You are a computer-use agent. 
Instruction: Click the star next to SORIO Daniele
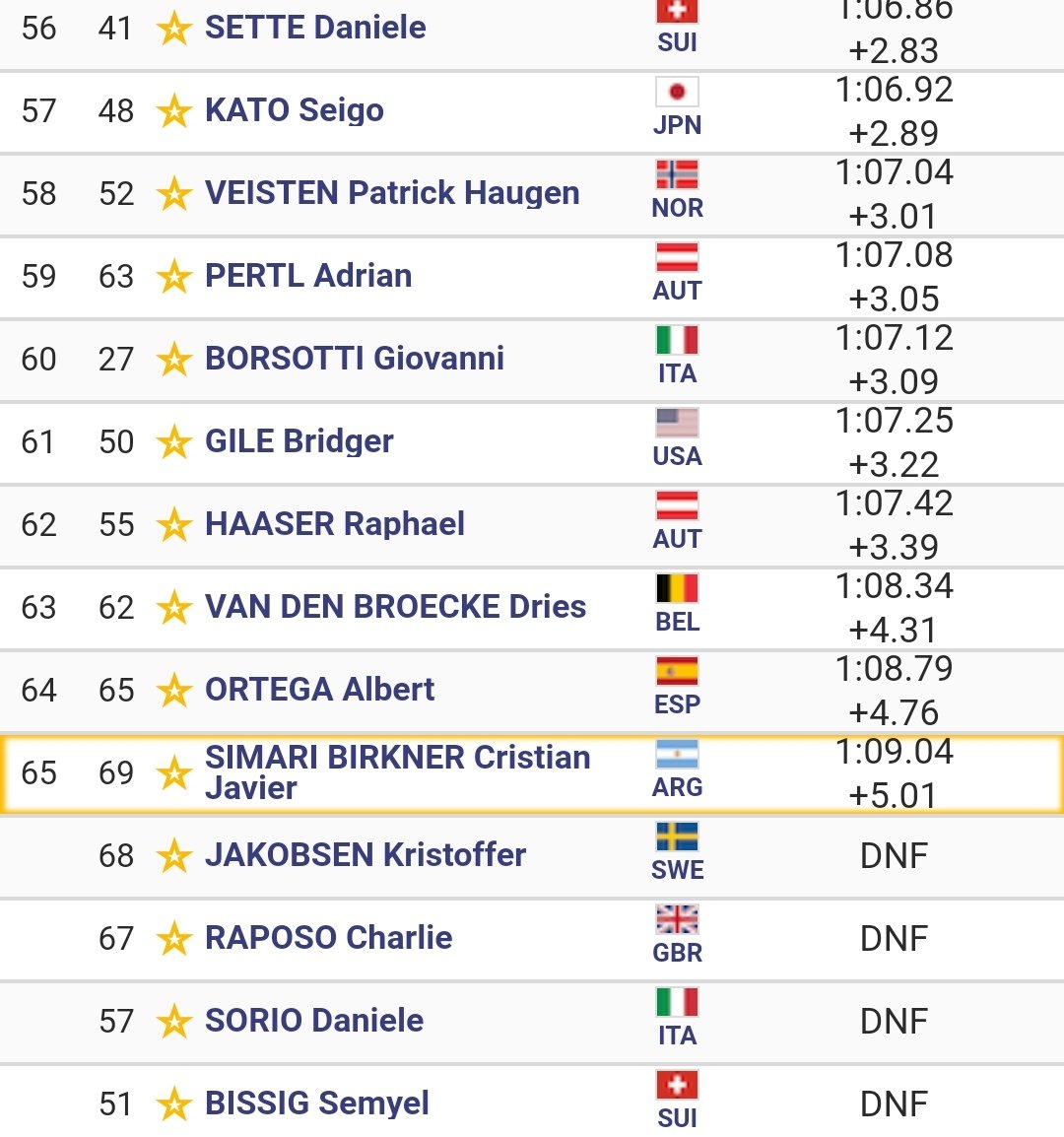pyautogui.click(x=174, y=1022)
